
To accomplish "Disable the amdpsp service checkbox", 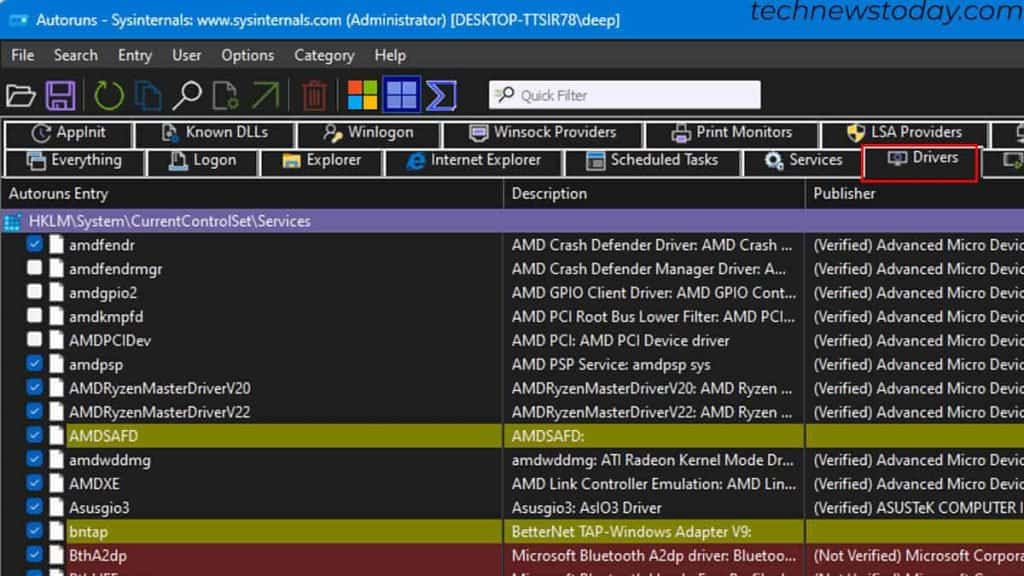I will 33,364.
